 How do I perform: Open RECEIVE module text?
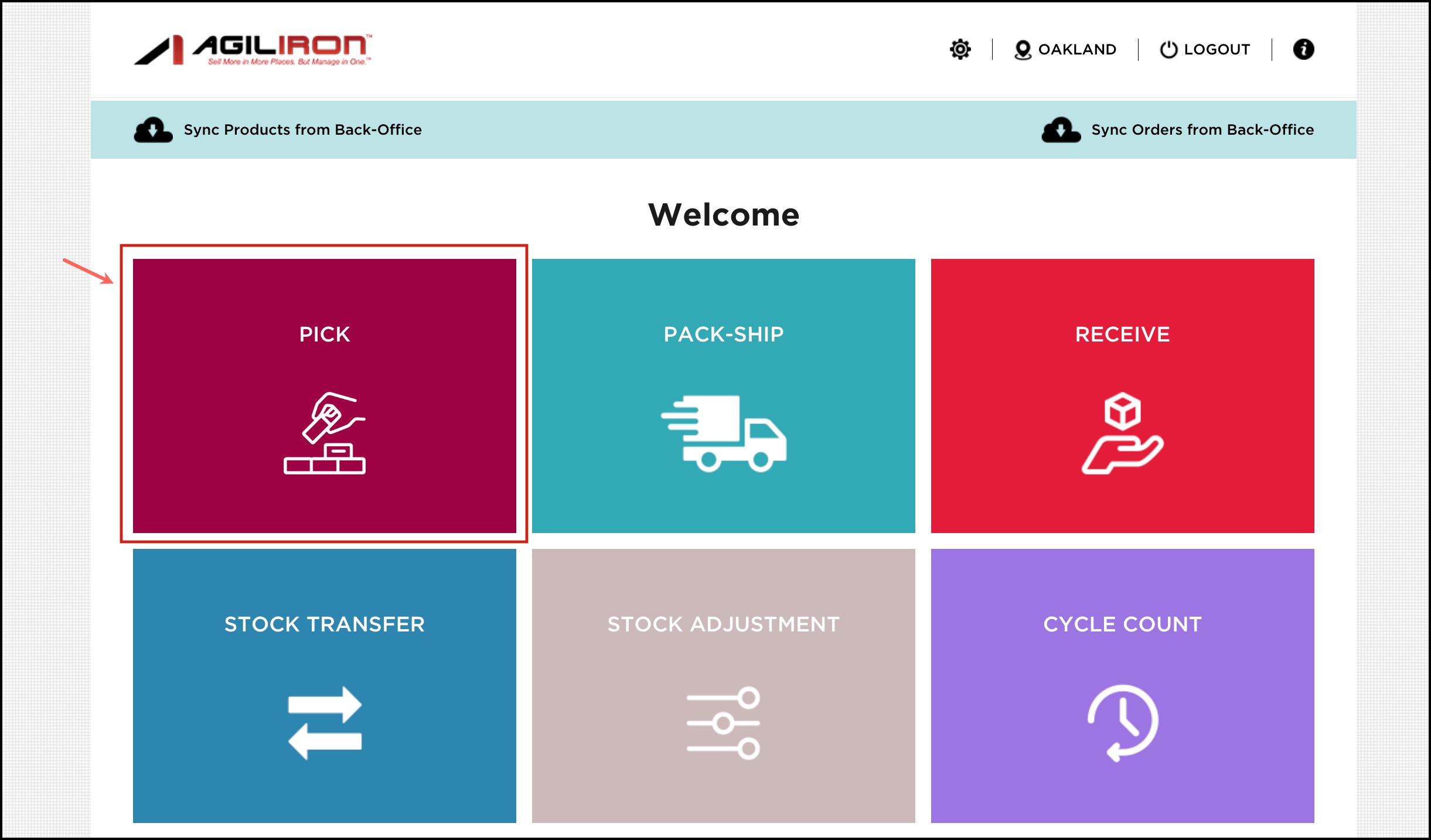(x=1122, y=334)
